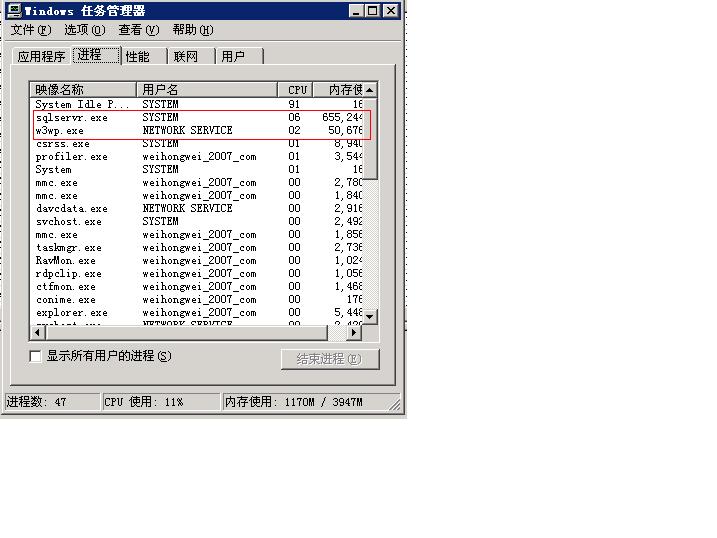Click the horizontal scrollbar left arrow

pyautogui.click(x=37, y=333)
